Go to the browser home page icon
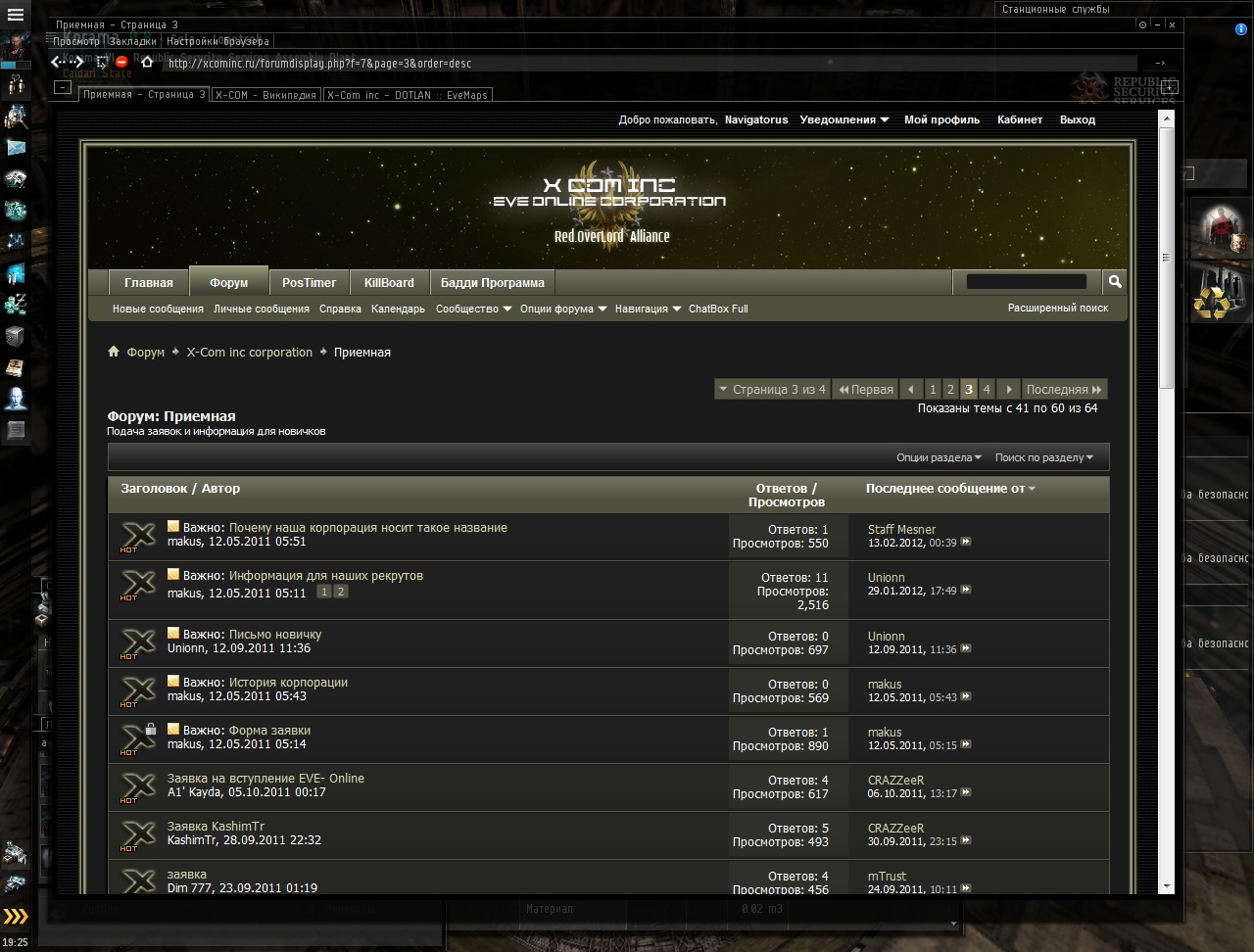The width and height of the screenshot is (1254, 952). [147, 62]
